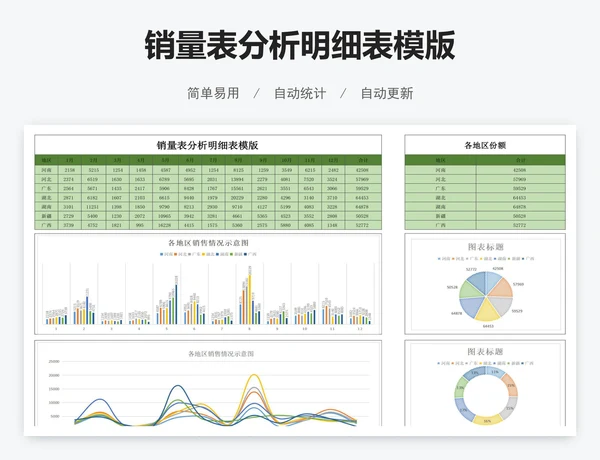The width and height of the screenshot is (600, 460).
Task: Click the 12月 column header
Action: coord(333,160)
